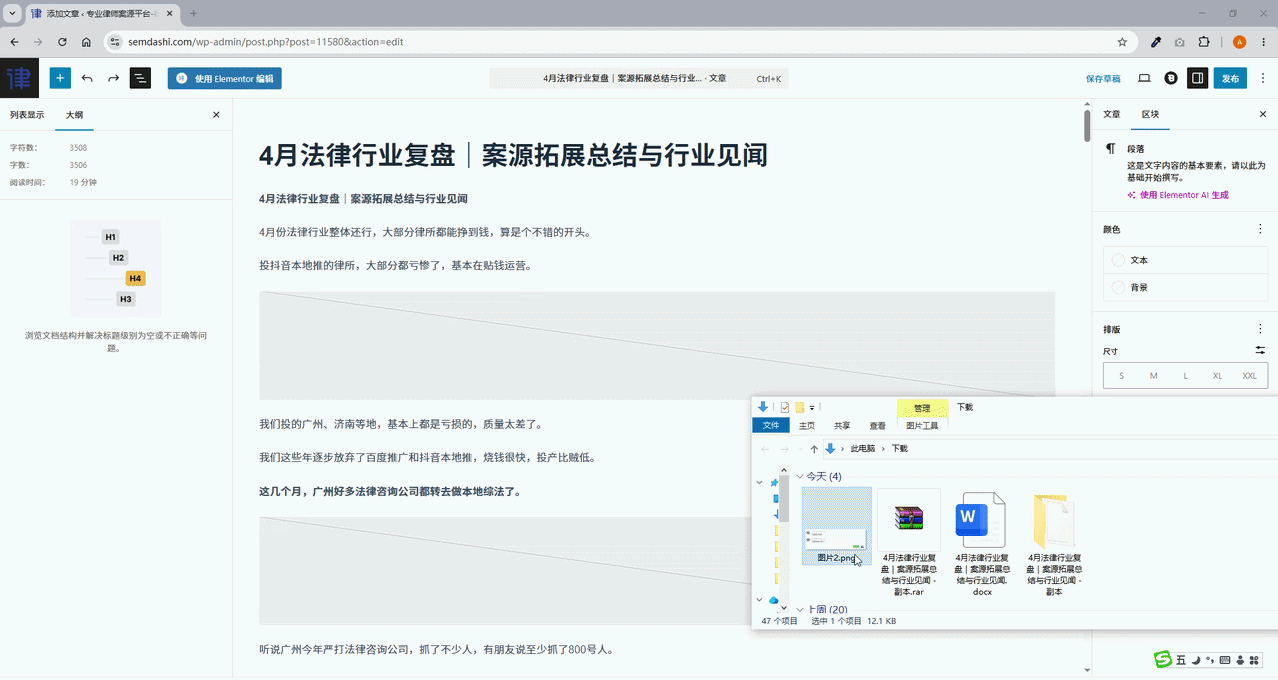
Task: Click Sogou input method S logo
Action: pyautogui.click(x=1163, y=659)
